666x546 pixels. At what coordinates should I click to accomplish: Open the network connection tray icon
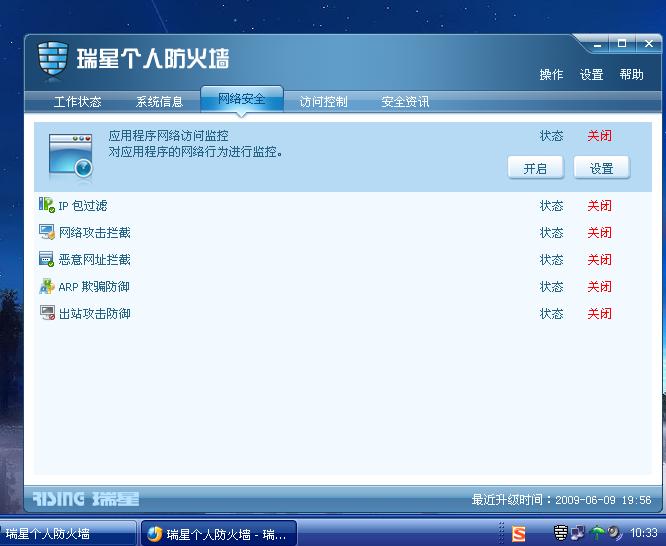[578, 532]
